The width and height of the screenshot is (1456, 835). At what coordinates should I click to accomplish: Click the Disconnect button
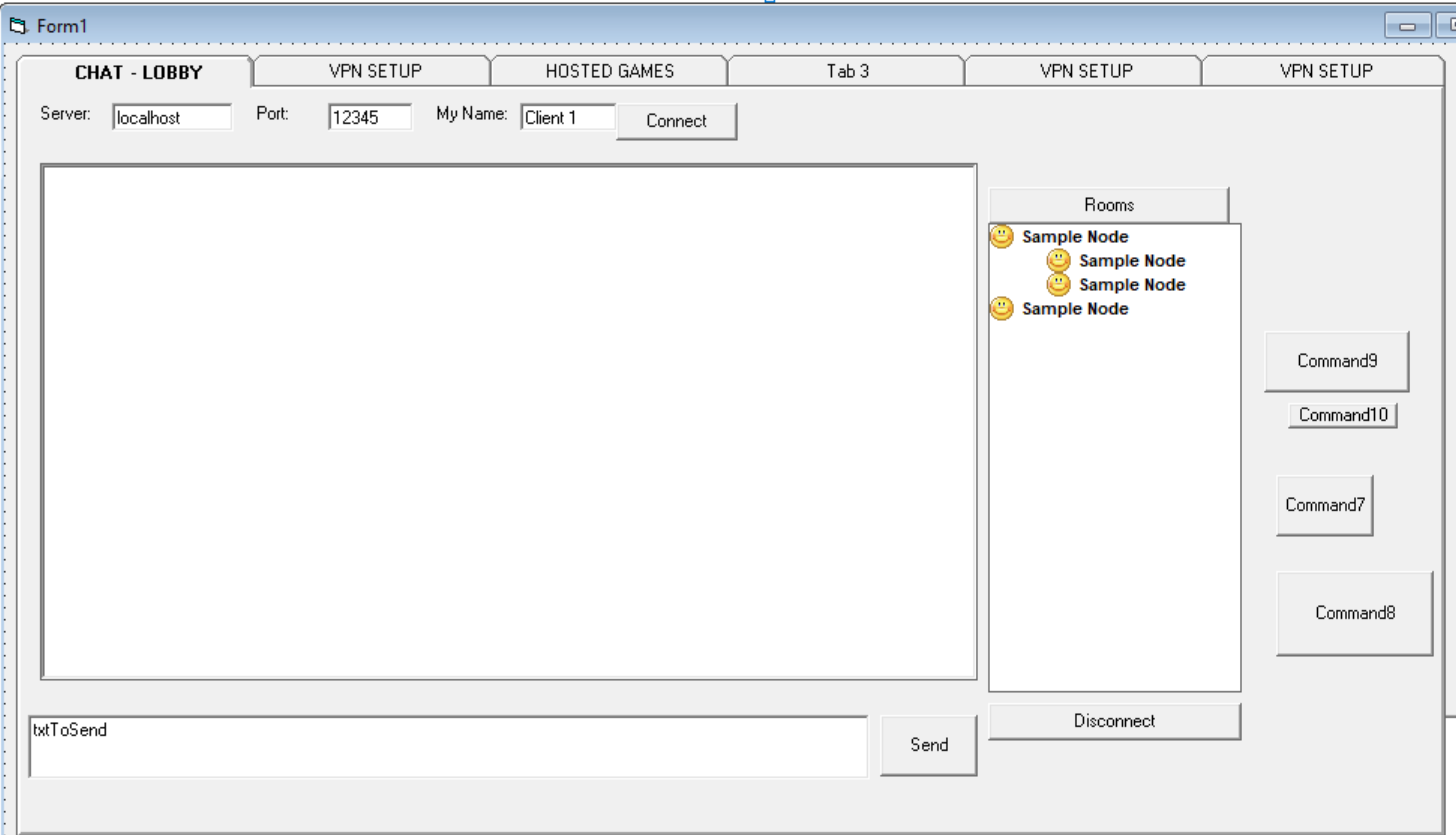tap(1113, 720)
